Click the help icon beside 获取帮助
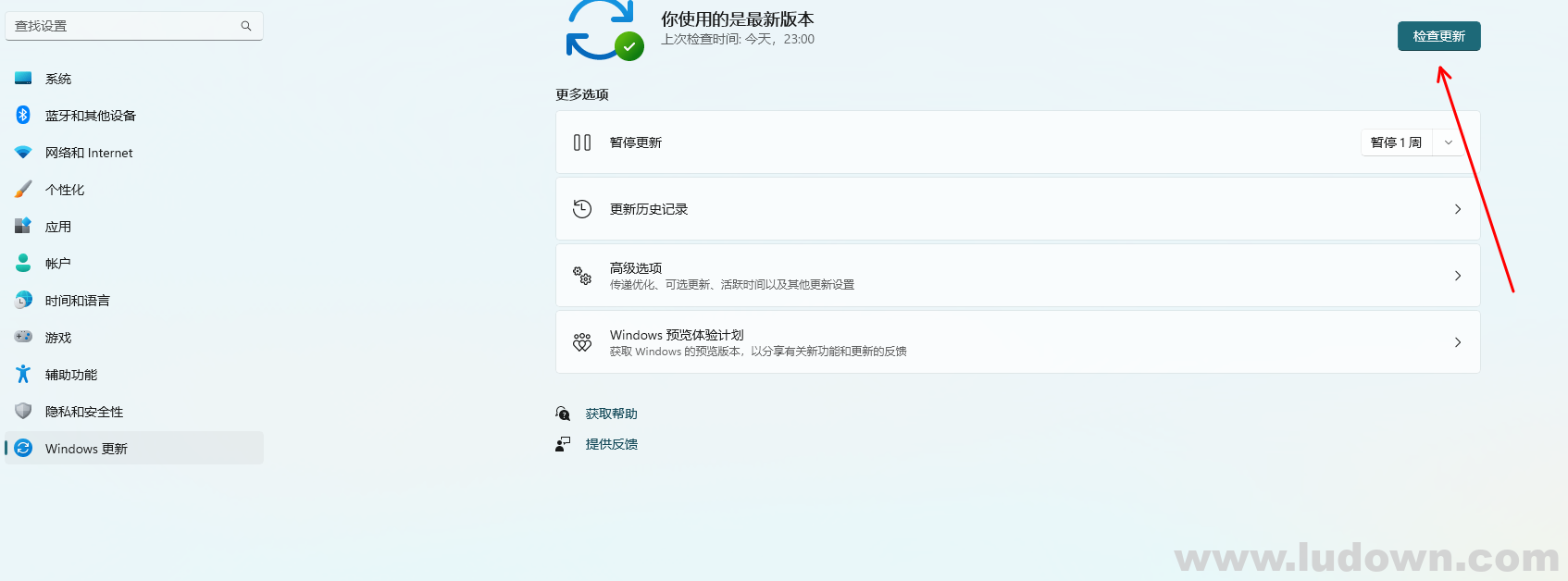The height and width of the screenshot is (581, 1568). (x=563, y=414)
